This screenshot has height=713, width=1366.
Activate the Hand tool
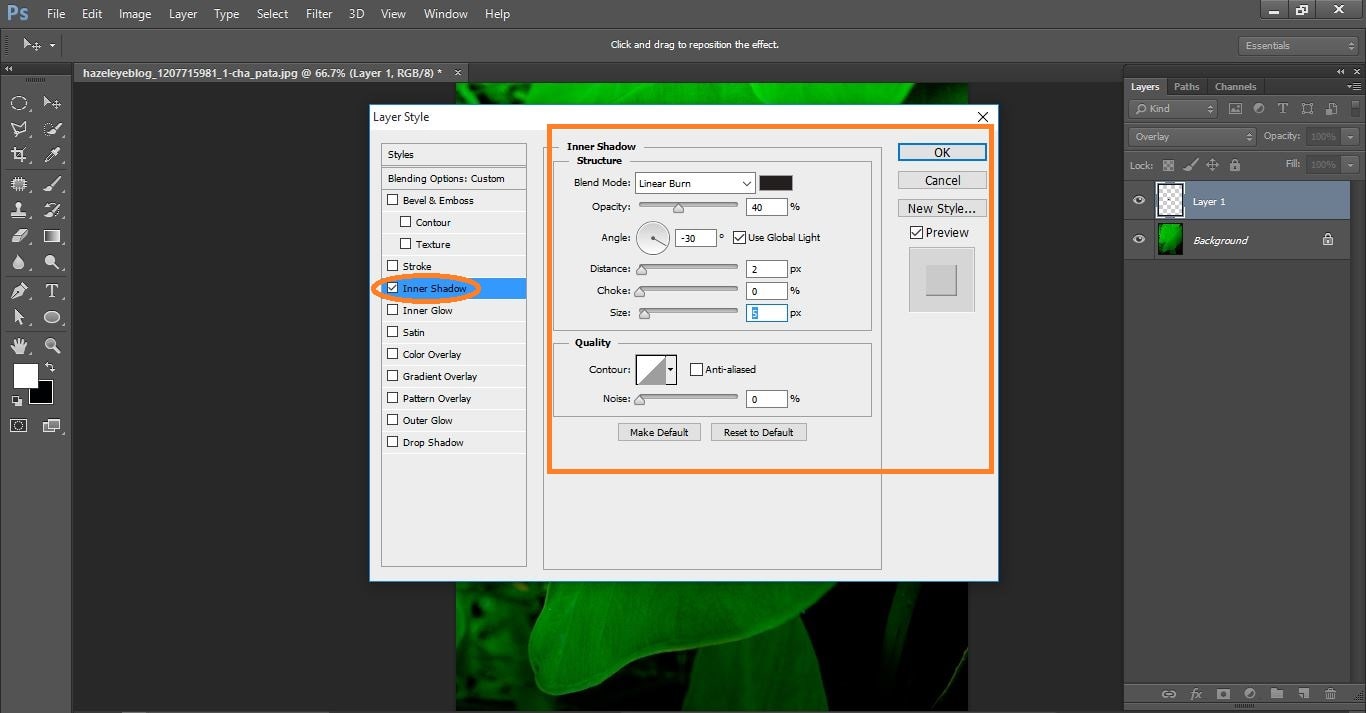coord(19,346)
